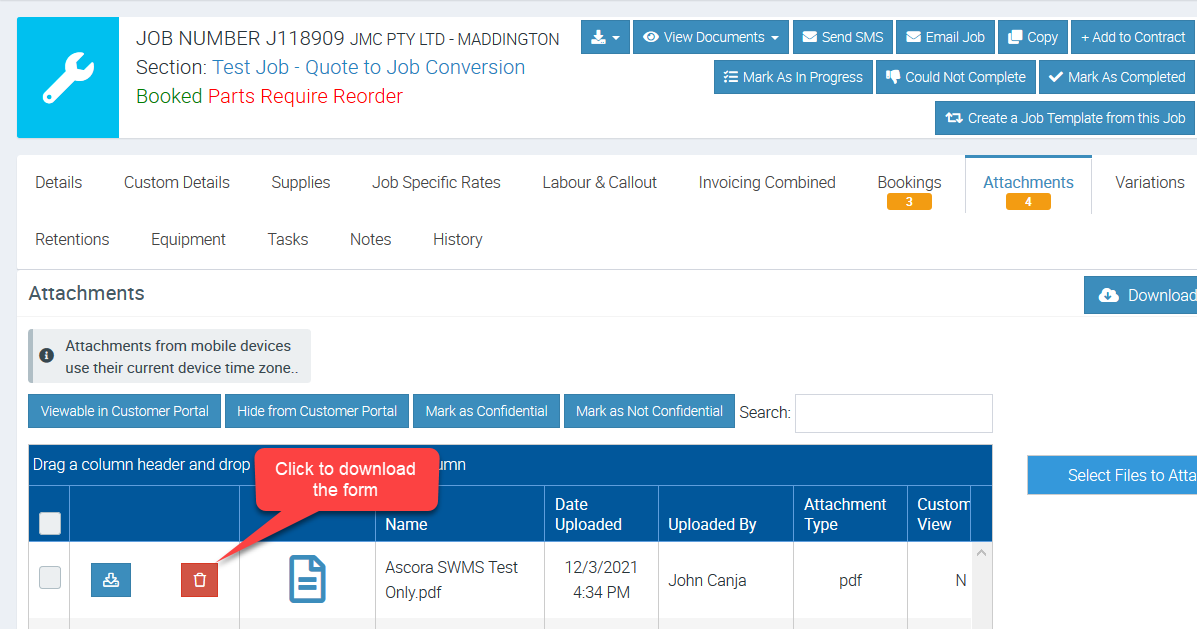Click the Send SMS envelope button
1197x629 pixels.
click(x=842, y=37)
